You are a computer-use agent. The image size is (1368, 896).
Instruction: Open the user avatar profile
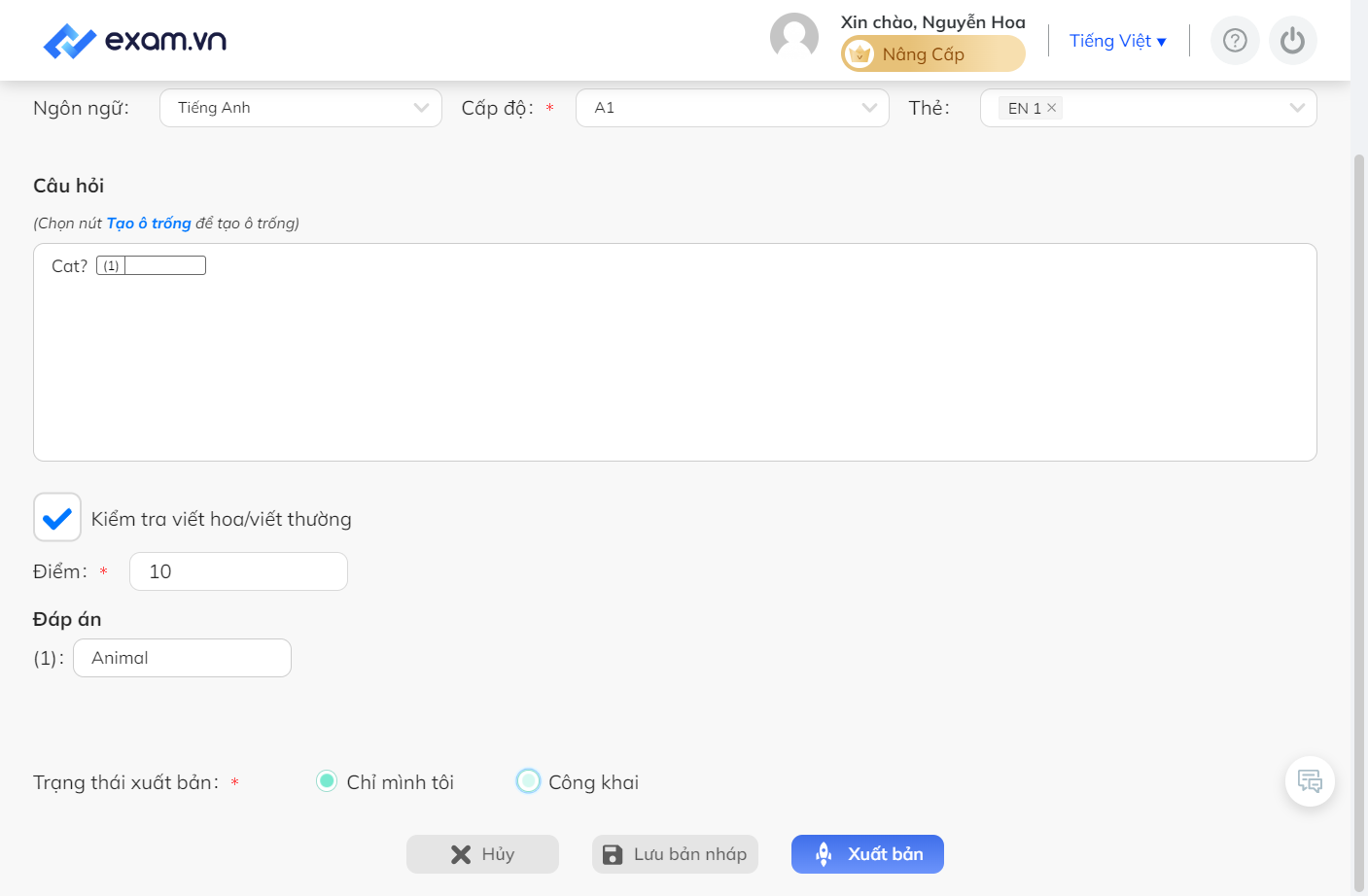point(794,38)
